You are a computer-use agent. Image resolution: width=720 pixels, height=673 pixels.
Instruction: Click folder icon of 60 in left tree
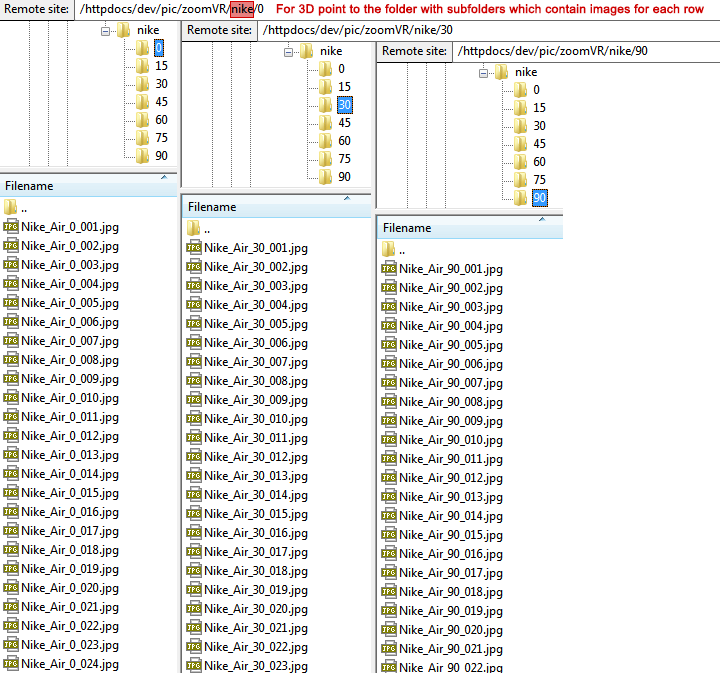142,120
